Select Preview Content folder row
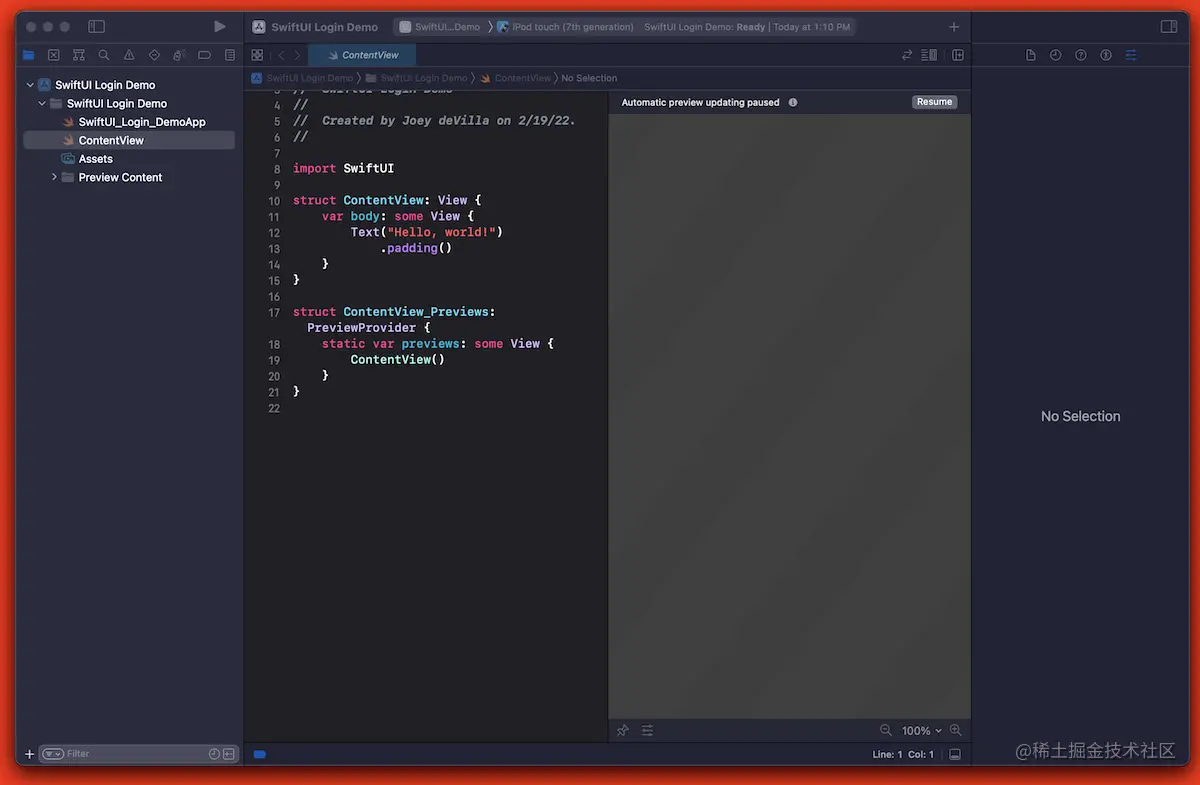The width and height of the screenshot is (1200, 785). tap(129, 177)
